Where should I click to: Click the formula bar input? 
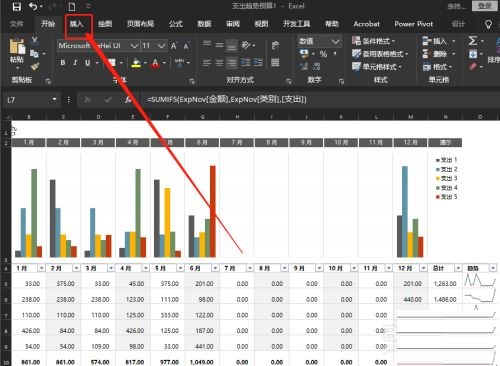click(x=320, y=99)
